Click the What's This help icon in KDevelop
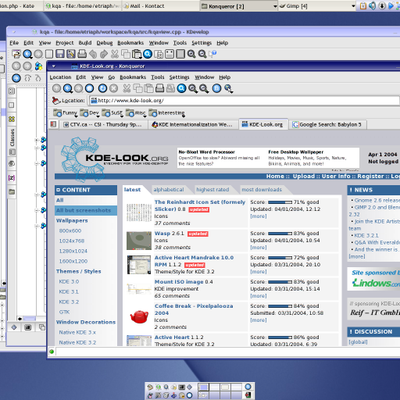 [213, 53]
